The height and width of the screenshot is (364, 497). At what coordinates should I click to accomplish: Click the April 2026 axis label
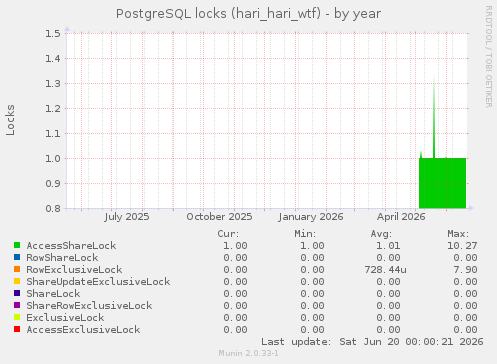(x=401, y=217)
